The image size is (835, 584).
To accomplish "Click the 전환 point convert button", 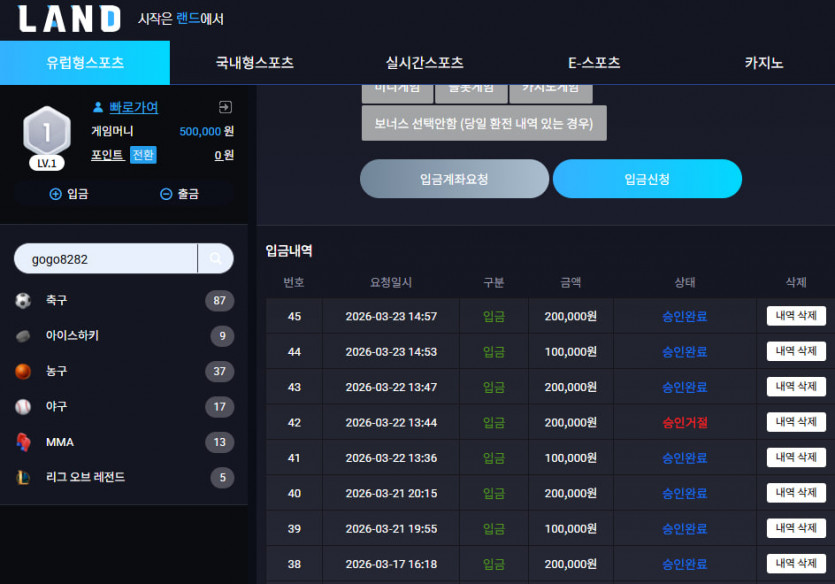I will pos(143,155).
